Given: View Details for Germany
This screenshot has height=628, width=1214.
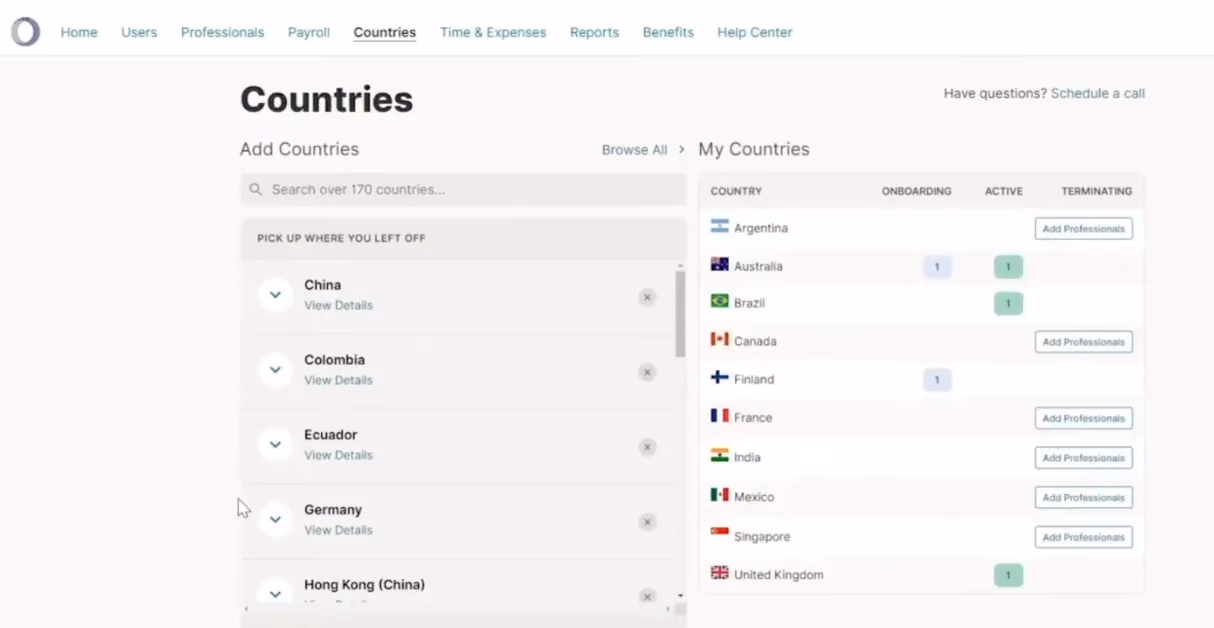Looking at the screenshot, I should (x=338, y=530).
